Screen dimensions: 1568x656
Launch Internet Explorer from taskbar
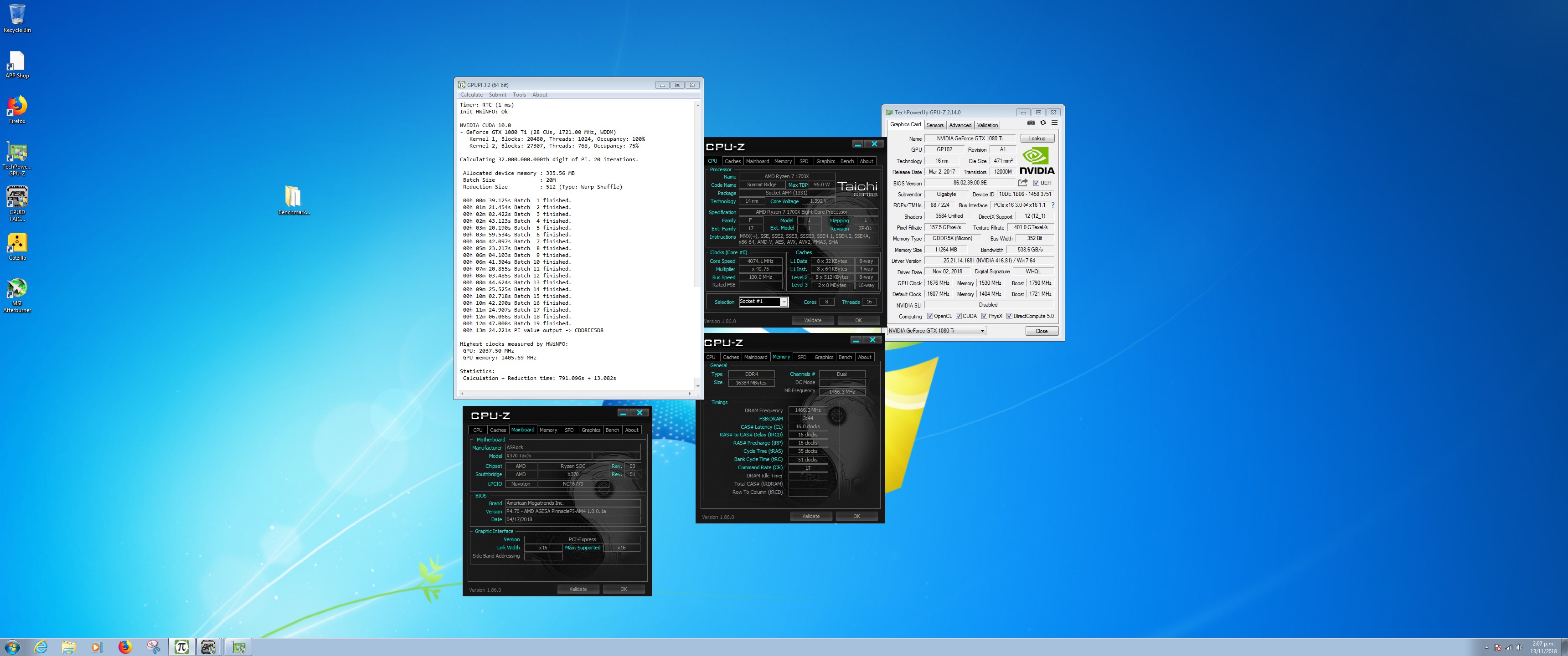pyautogui.click(x=41, y=647)
